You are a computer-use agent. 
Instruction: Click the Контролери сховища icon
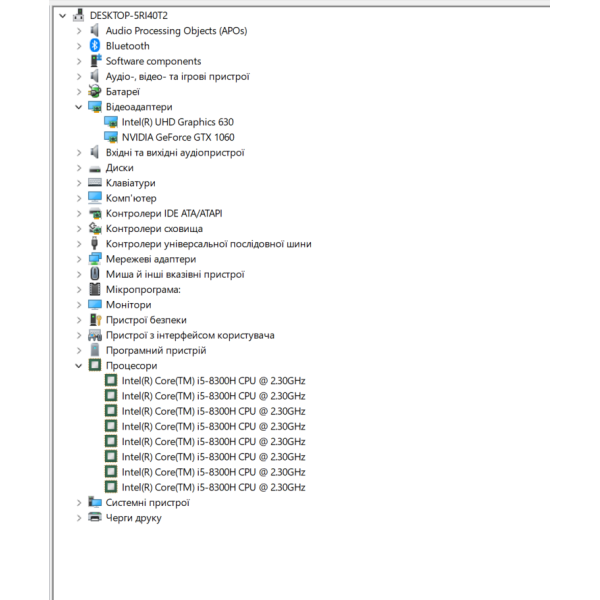(95, 228)
